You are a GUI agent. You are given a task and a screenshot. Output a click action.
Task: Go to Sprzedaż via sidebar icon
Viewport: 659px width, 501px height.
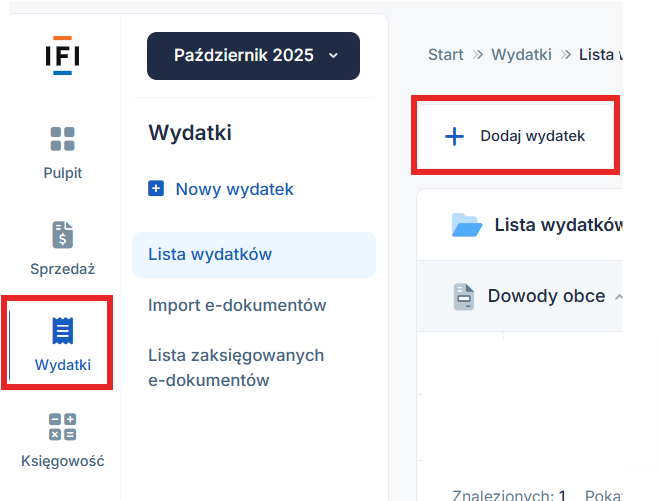(x=62, y=235)
